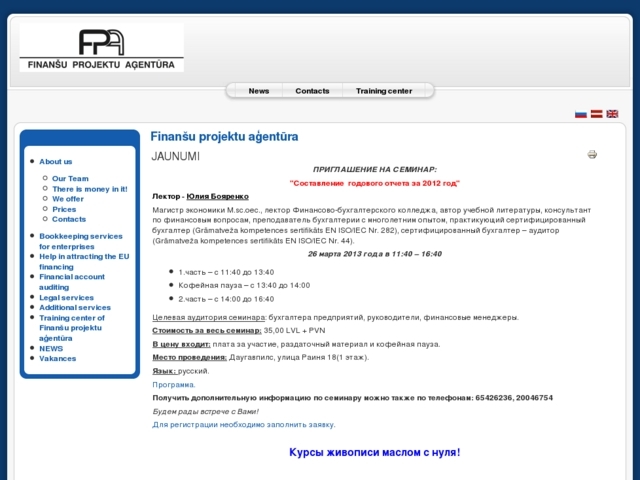Switch language with the UK flag
This screenshot has height=480, width=640.
pyautogui.click(x=612, y=114)
